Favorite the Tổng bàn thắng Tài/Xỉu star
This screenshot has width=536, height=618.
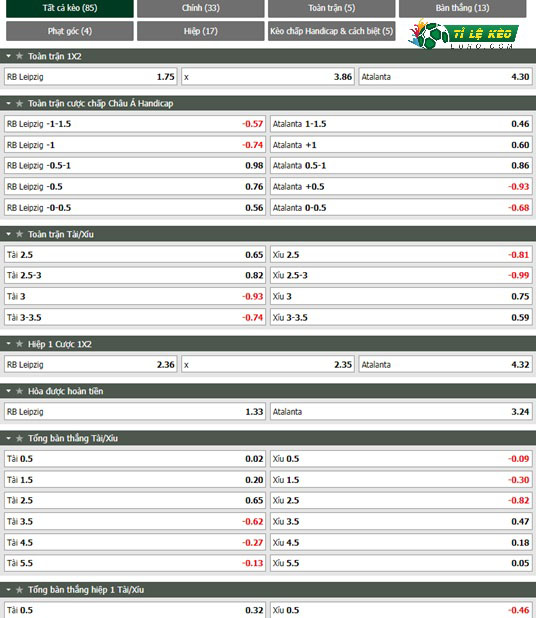coord(19,438)
